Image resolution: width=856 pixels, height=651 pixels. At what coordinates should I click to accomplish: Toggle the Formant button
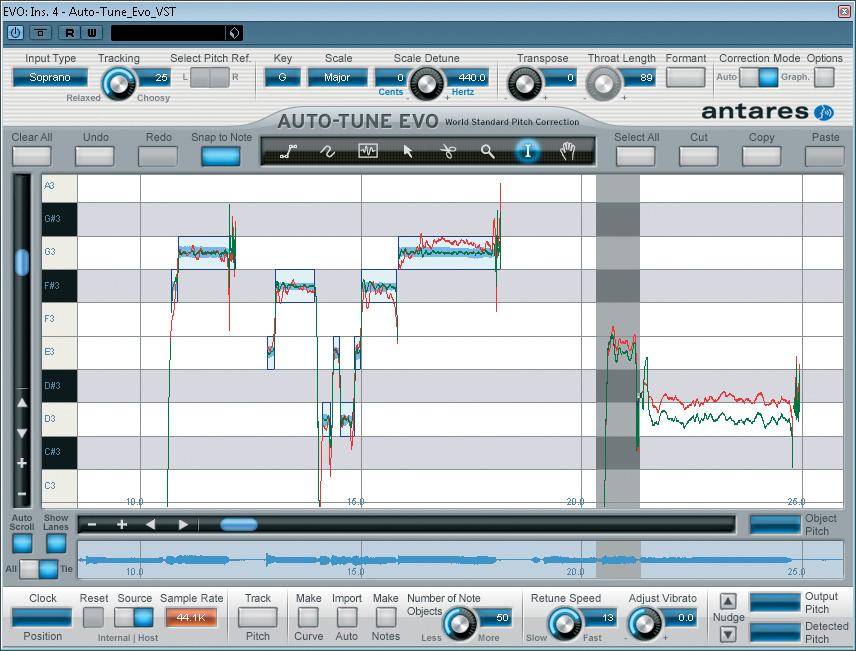pos(686,78)
